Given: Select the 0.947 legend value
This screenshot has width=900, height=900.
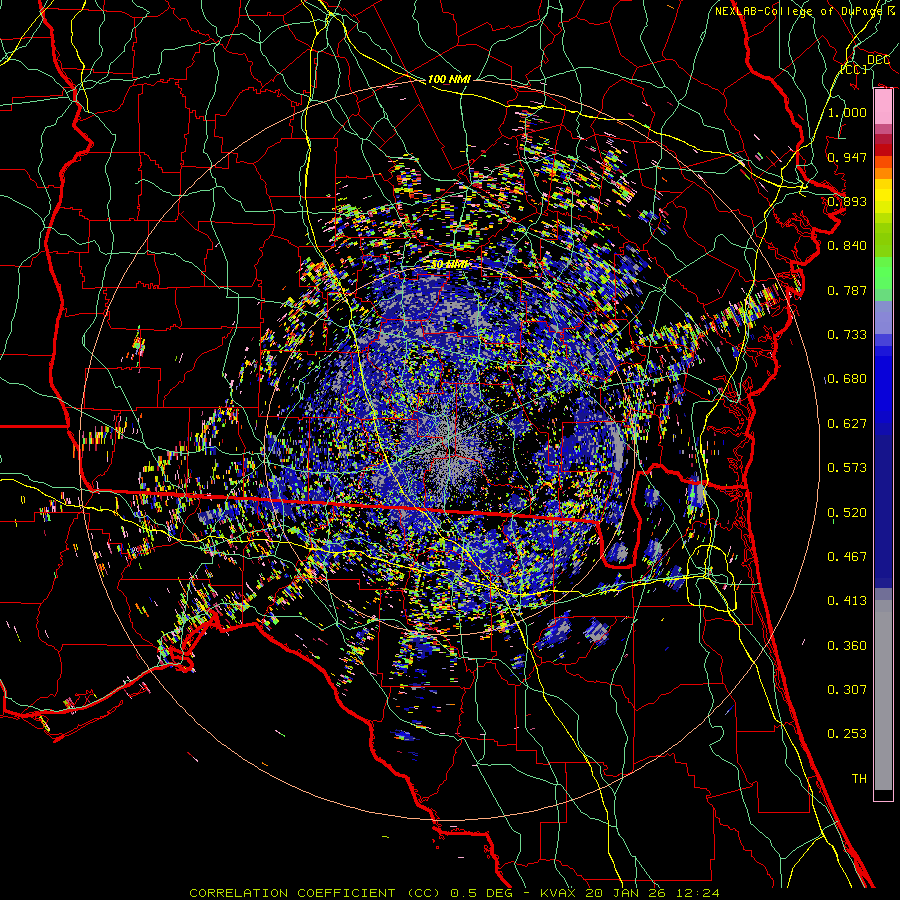Looking at the screenshot, I should tap(847, 157).
